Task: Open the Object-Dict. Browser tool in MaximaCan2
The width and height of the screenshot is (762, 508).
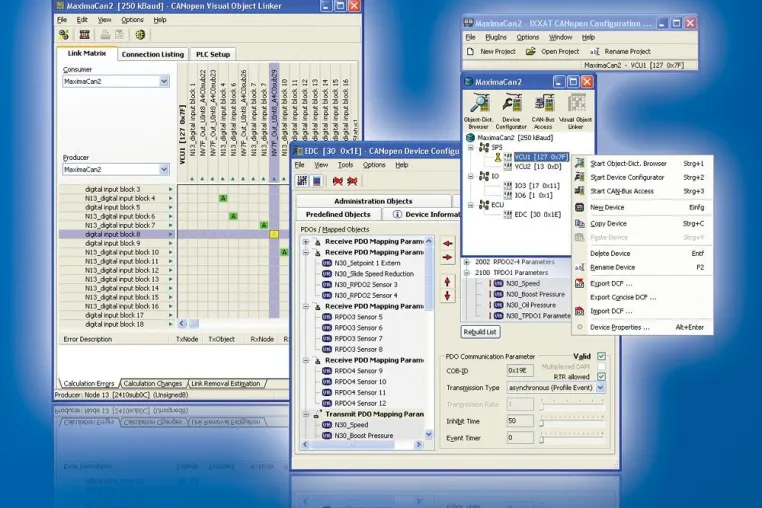Action: coord(479,111)
